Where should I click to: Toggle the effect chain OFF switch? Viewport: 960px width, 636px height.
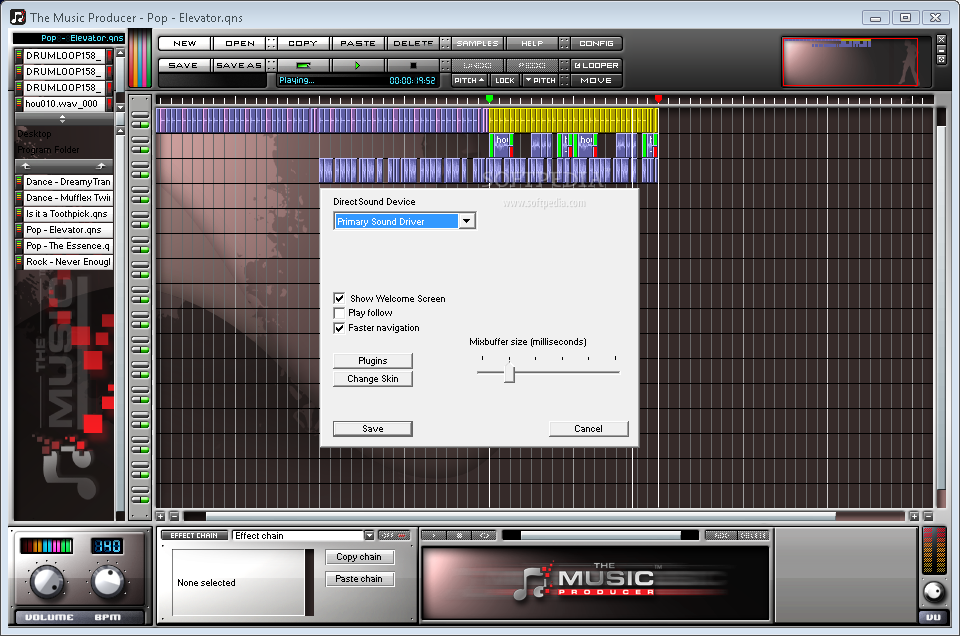pyautogui.click(x=394, y=536)
